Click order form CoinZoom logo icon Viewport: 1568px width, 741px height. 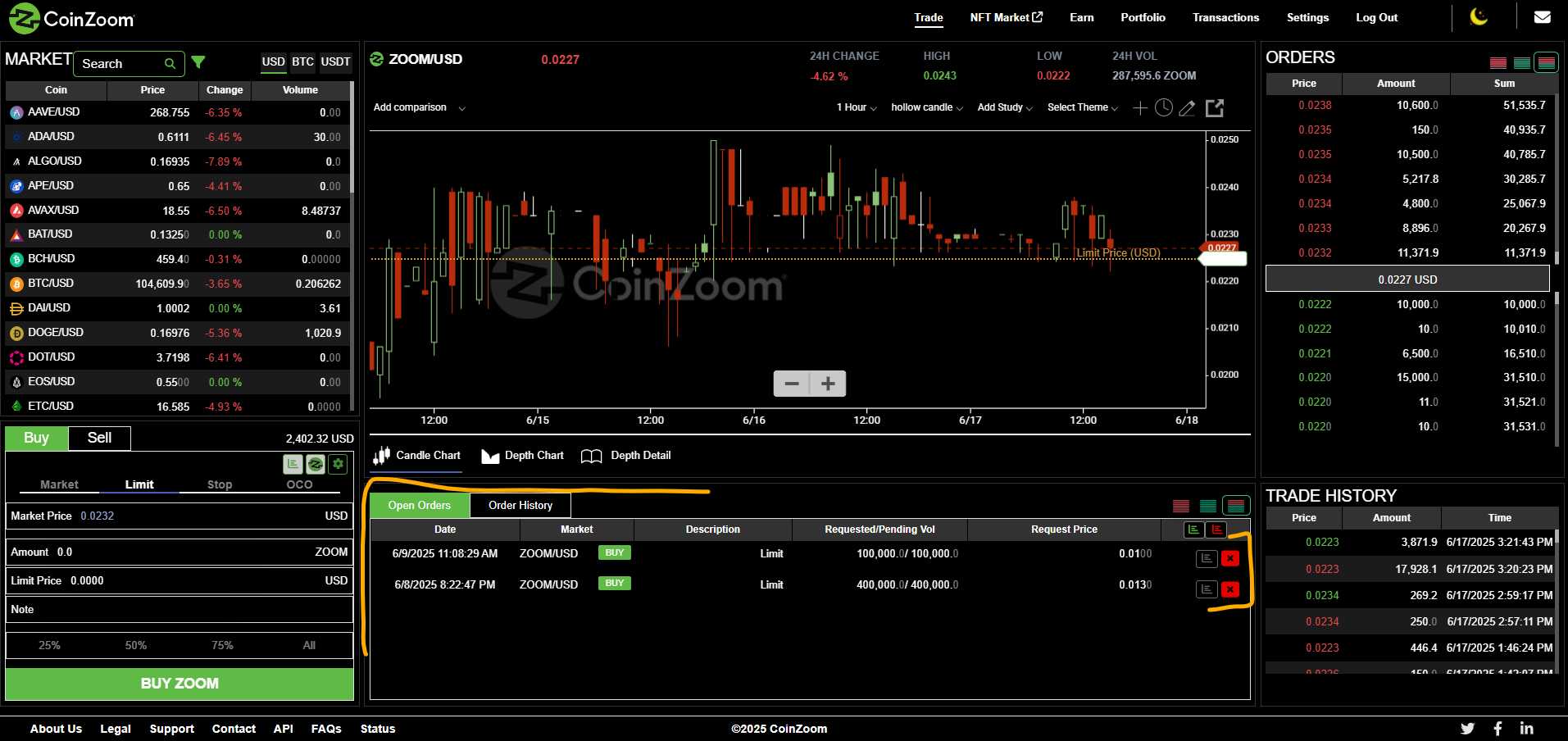[x=316, y=464]
